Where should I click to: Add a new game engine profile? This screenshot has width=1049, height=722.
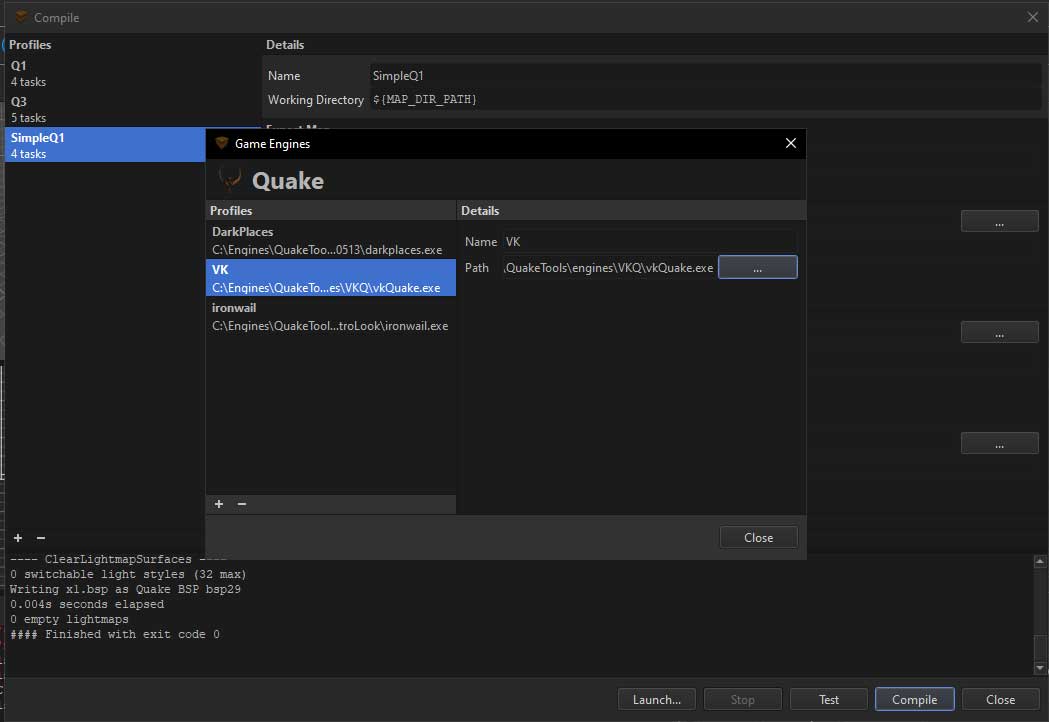[x=219, y=504]
